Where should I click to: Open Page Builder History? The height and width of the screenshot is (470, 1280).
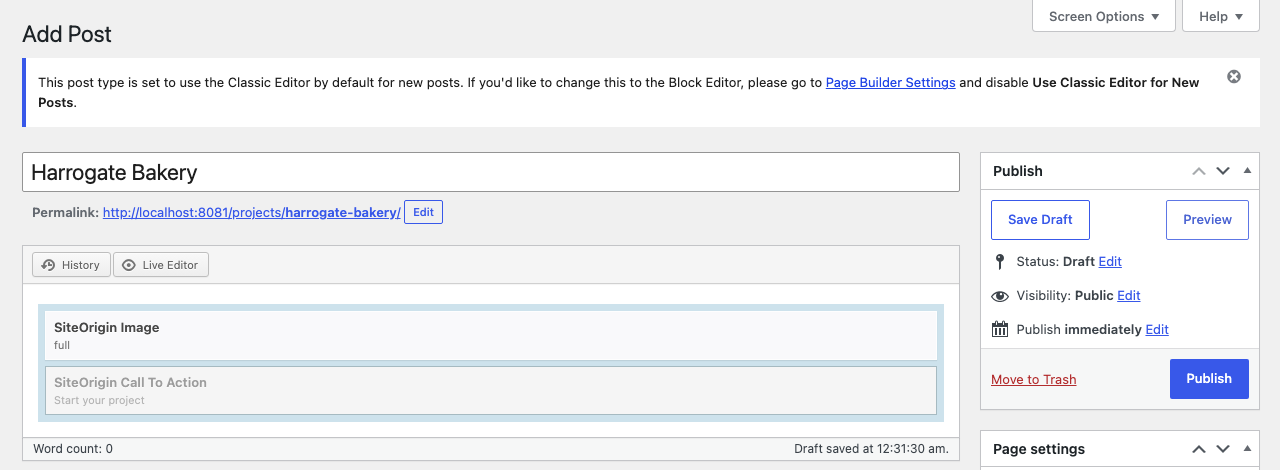(71, 265)
